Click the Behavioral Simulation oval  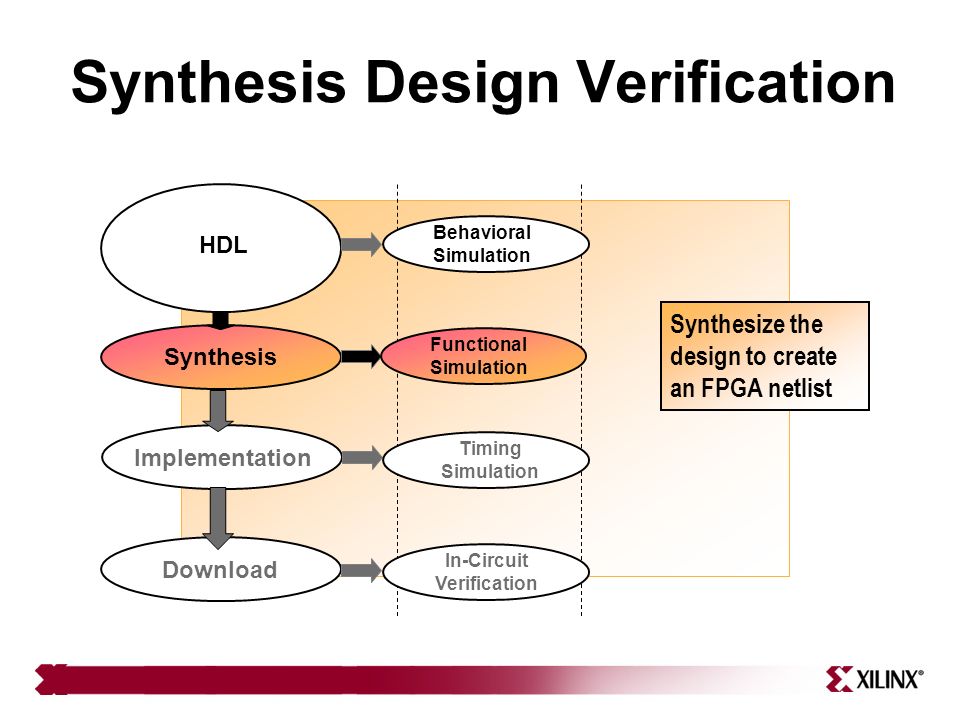click(486, 244)
